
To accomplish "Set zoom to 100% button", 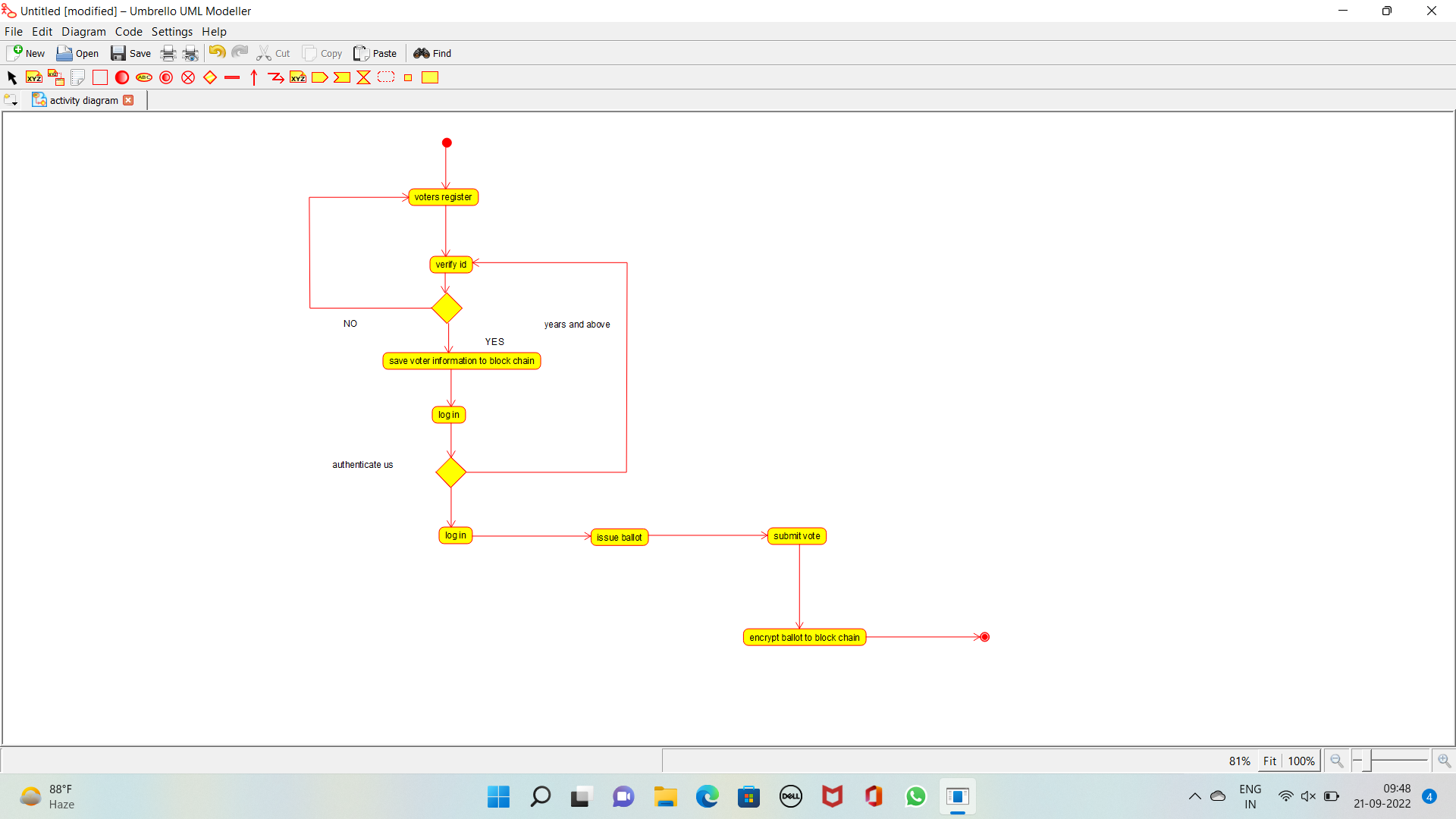I will click(x=1301, y=761).
